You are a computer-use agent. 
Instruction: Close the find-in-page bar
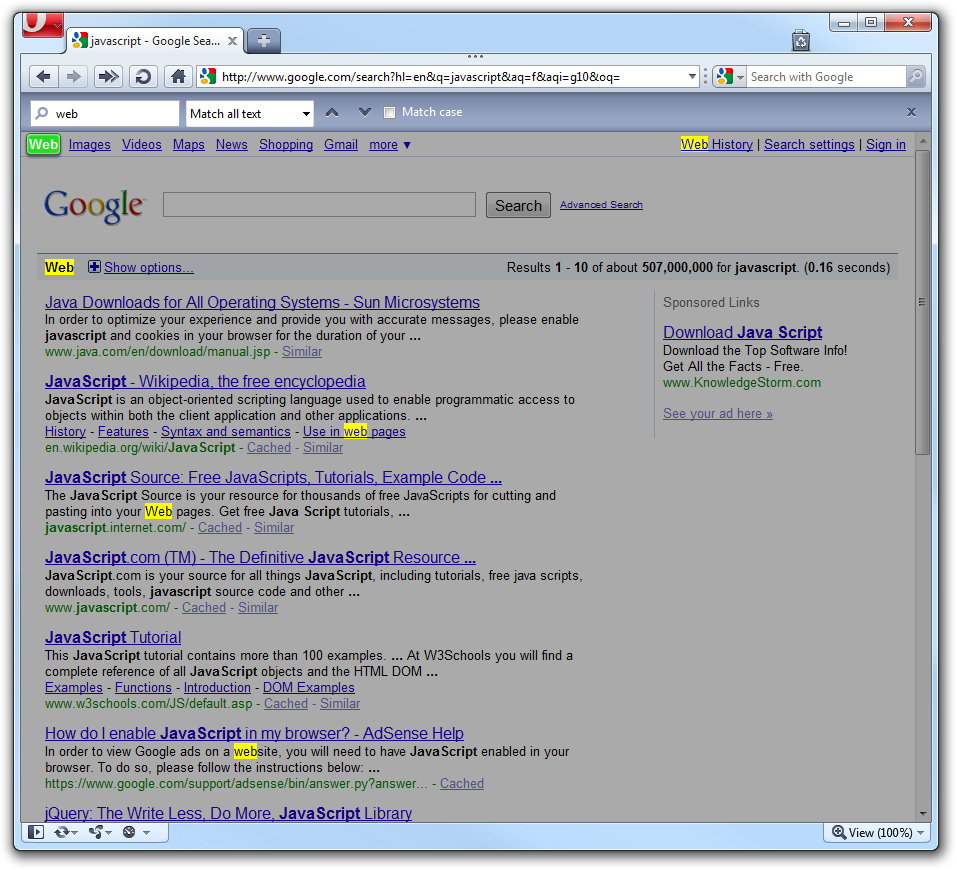click(x=911, y=112)
